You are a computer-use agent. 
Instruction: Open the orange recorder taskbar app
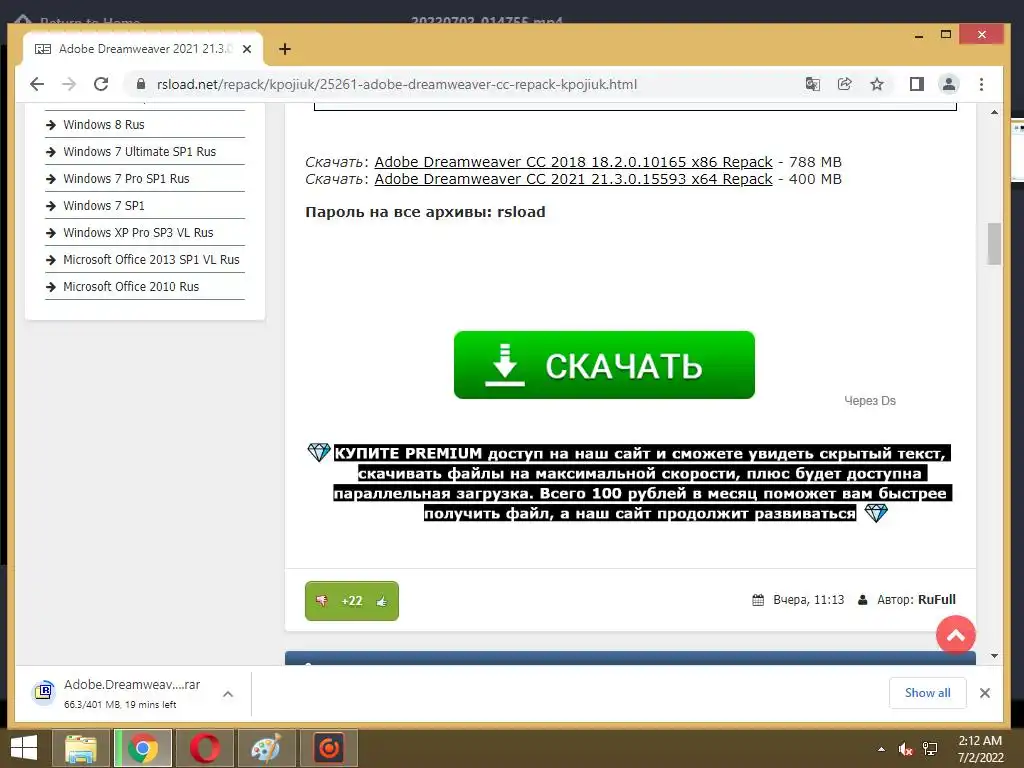point(328,748)
